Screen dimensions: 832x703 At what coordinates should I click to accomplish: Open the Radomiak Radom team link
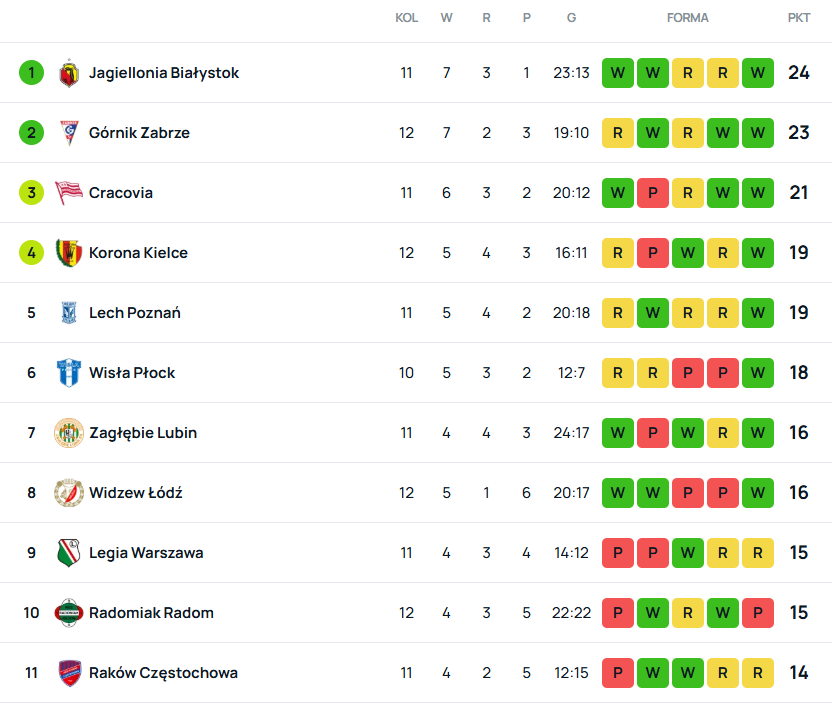[151, 613]
